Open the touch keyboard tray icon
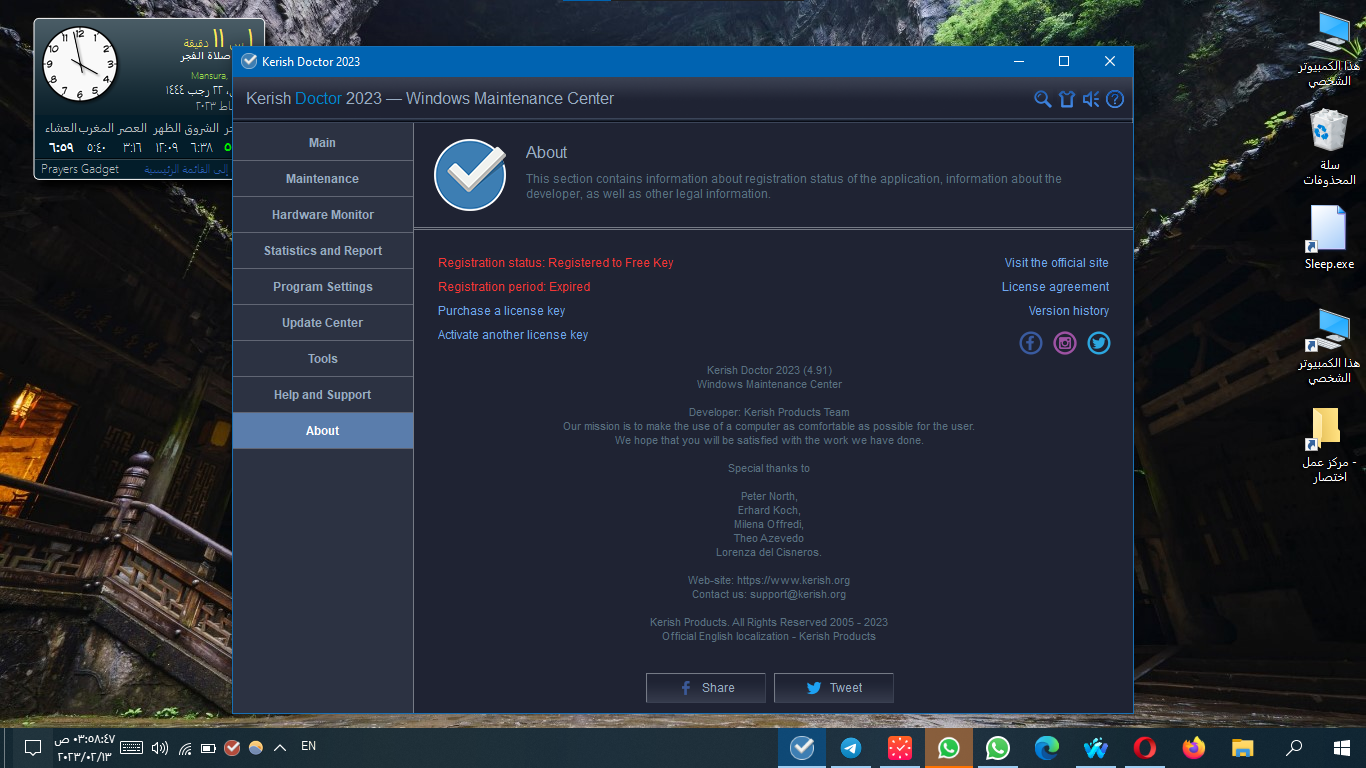The width and height of the screenshot is (1366, 768). click(x=132, y=747)
